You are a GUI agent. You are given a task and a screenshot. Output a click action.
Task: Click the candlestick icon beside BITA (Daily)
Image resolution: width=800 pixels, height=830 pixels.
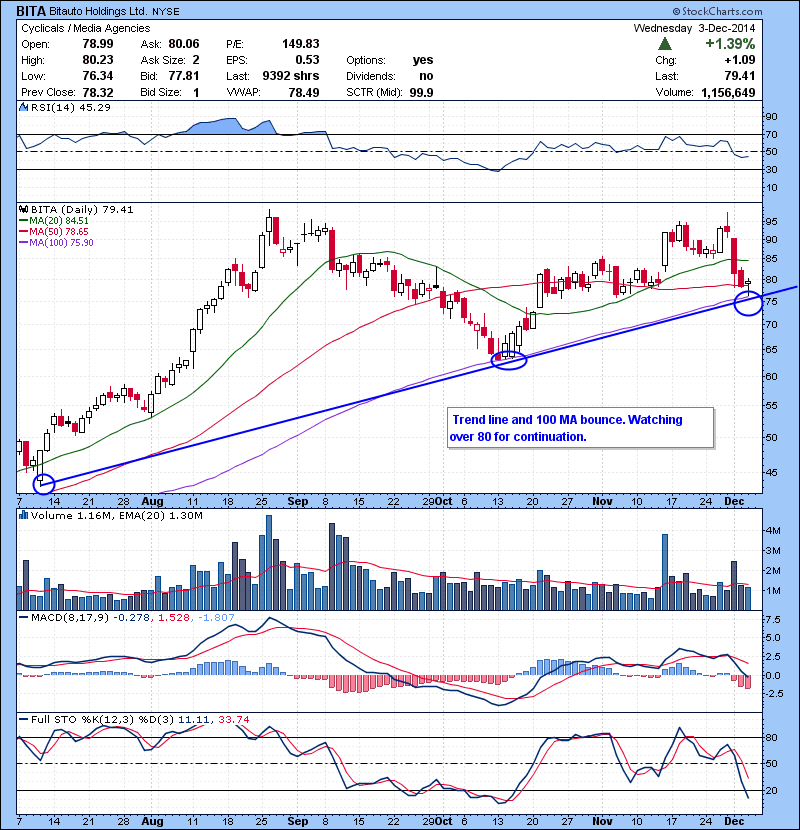pos(23,210)
